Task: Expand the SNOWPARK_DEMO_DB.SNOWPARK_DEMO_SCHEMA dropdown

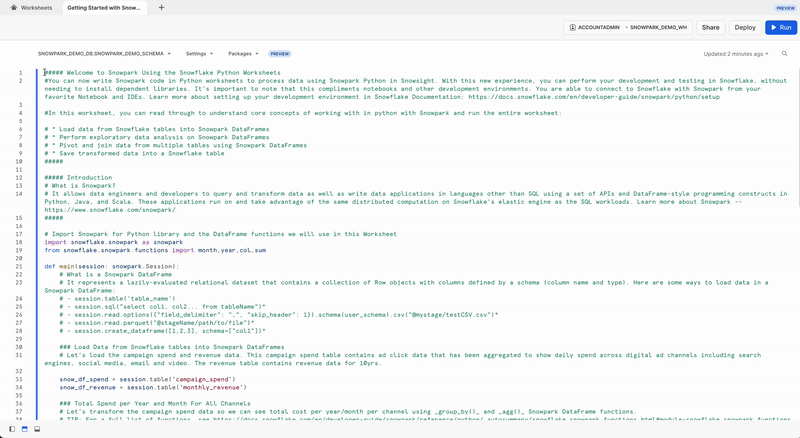Action: click(105, 54)
